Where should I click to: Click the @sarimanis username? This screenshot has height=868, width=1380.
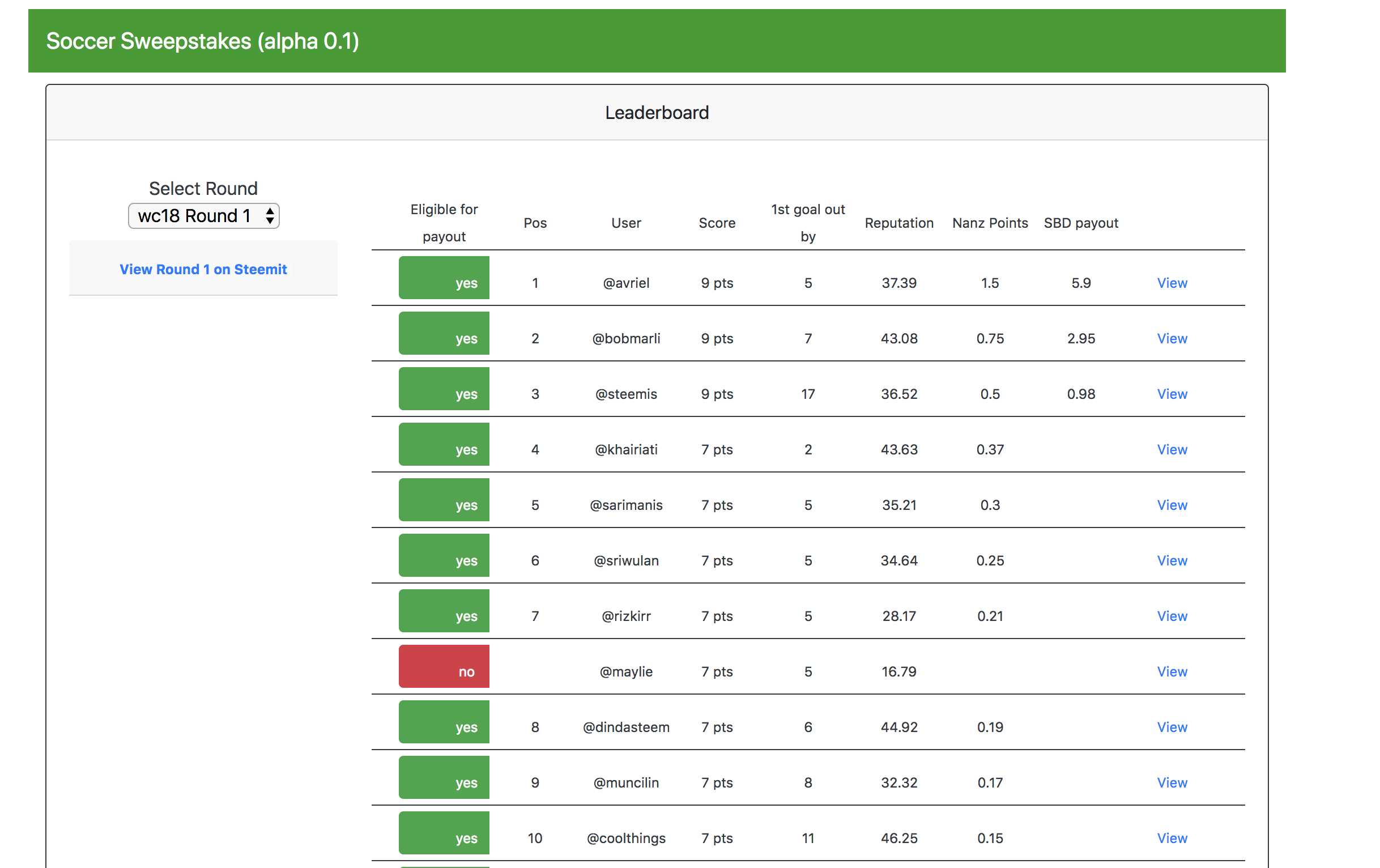(x=626, y=505)
